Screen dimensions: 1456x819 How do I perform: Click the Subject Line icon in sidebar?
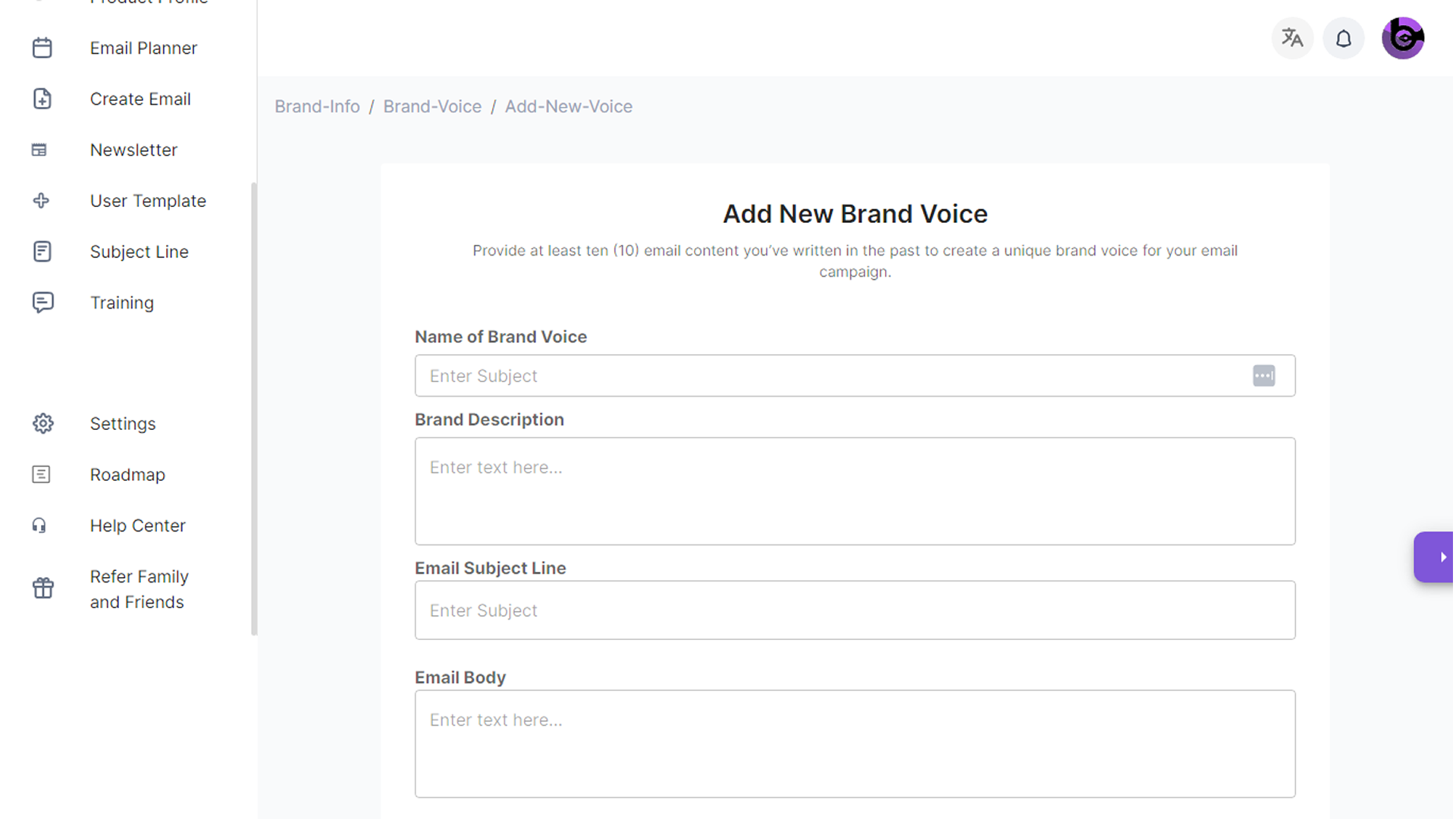point(42,252)
